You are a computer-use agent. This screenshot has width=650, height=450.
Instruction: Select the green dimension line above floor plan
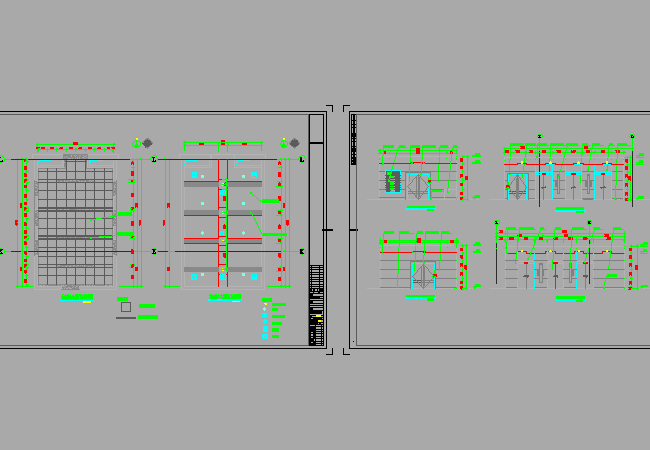pyautogui.click(x=75, y=146)
